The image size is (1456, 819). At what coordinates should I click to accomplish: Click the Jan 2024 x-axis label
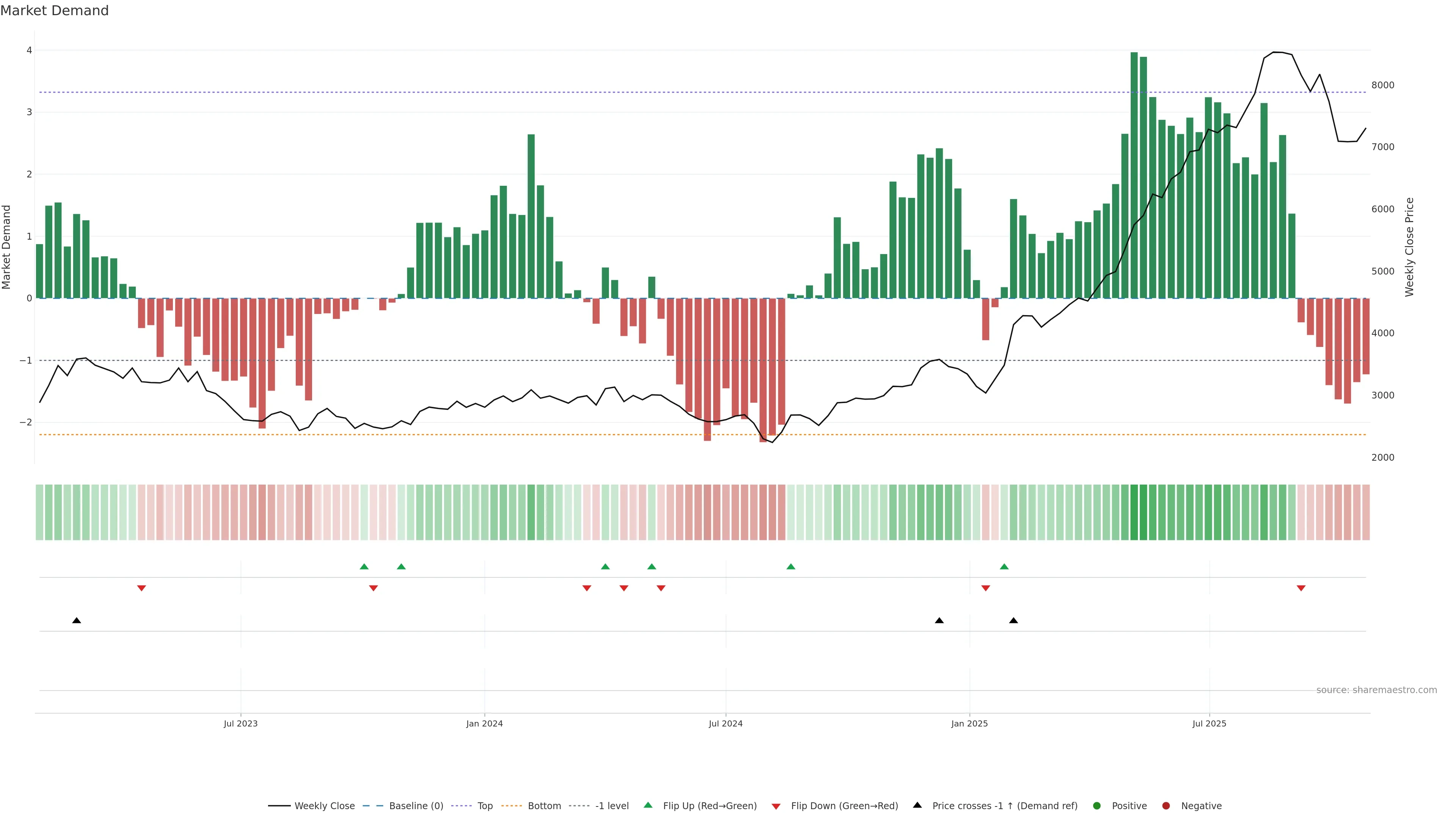484,723
